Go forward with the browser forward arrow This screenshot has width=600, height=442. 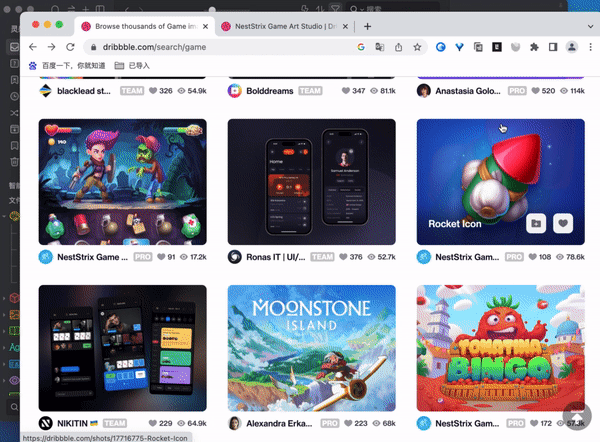(51, 47)
